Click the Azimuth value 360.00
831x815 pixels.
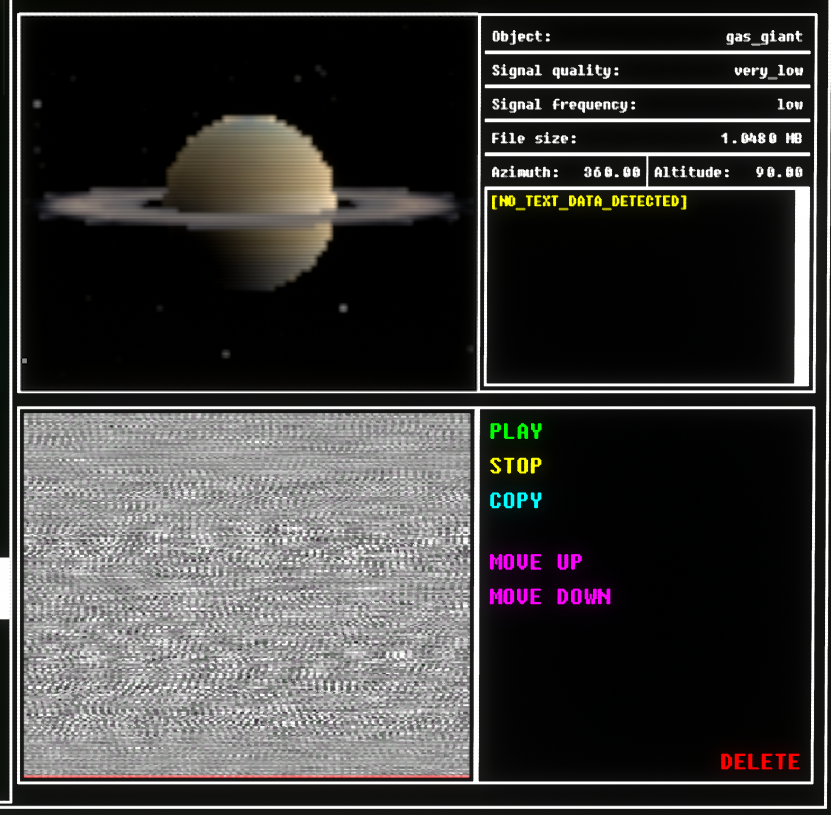(611, 172)
